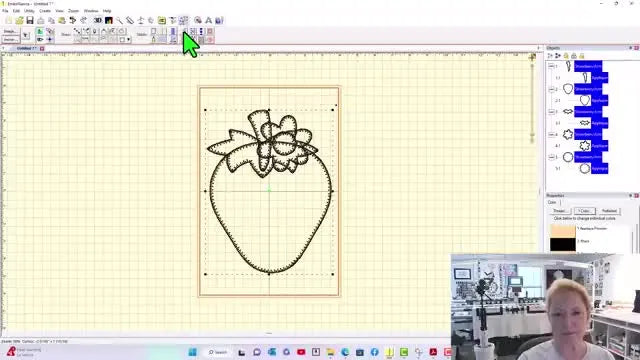Toggle first yellow lock icon in Objects panel
Screen dimensions: 640x360
[566, 56]
